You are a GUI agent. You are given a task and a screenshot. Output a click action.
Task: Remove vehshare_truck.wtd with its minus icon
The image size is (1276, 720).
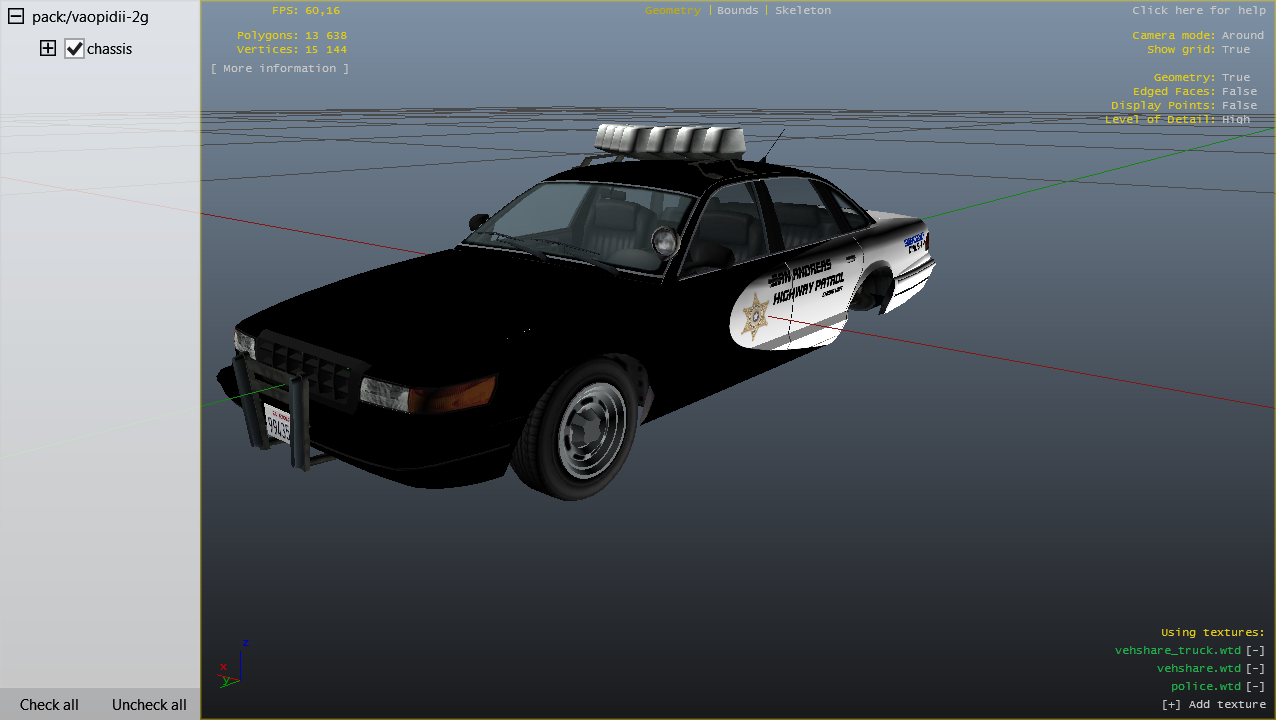(1255, 650)
